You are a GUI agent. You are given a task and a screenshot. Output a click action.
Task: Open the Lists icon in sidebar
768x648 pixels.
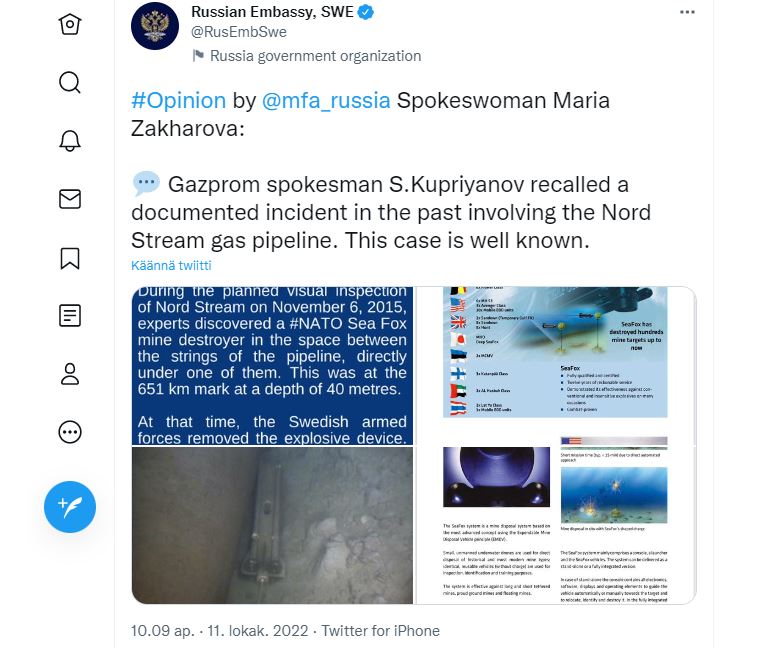[70, 315]
